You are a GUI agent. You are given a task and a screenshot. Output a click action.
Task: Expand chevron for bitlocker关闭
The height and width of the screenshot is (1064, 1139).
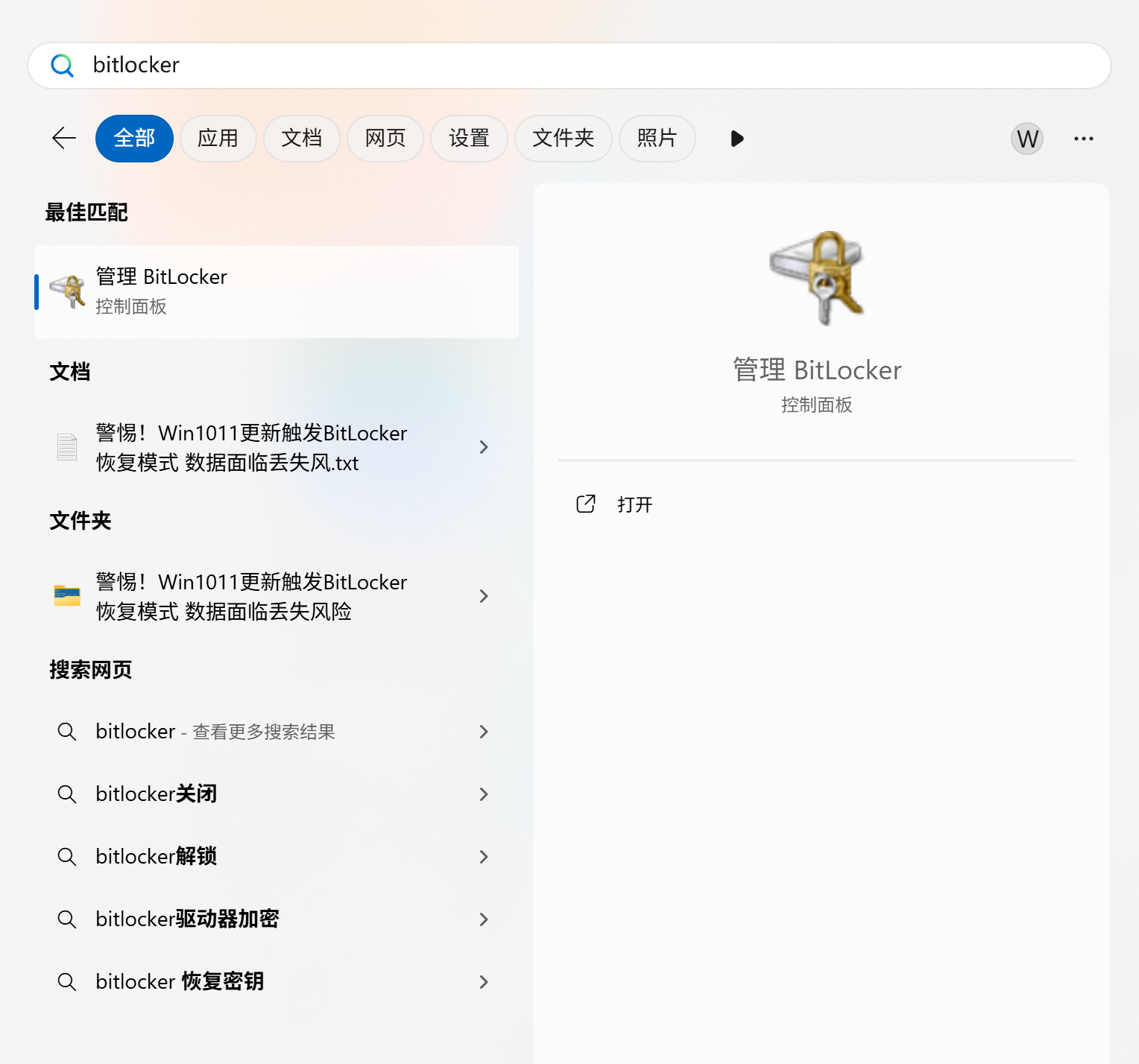(484, 794)
